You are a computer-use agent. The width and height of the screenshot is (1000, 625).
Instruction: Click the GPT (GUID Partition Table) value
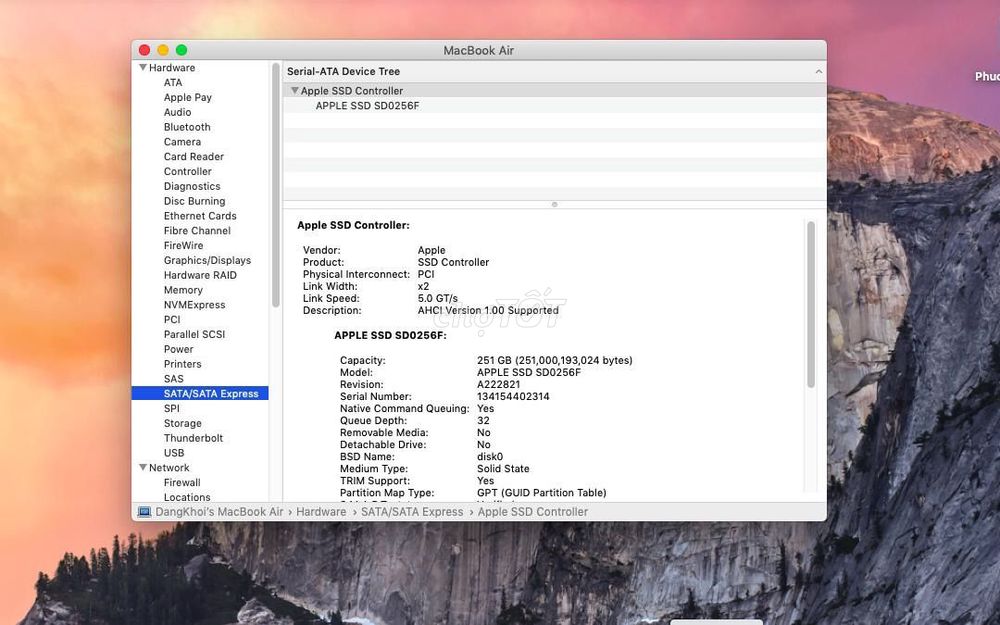click(x=541, y=492)
